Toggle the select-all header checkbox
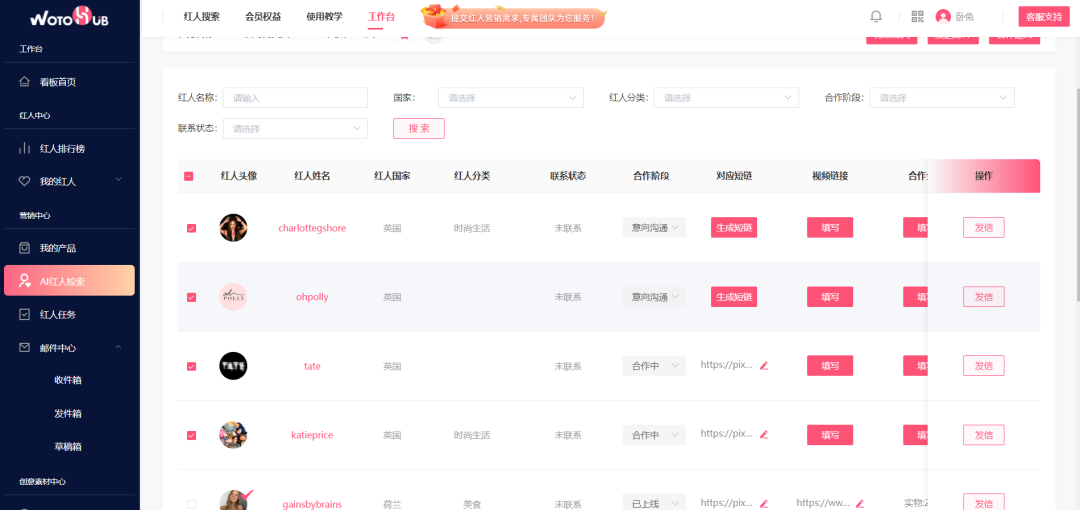This screenshot has height=510, width=1080. point(189,176)
